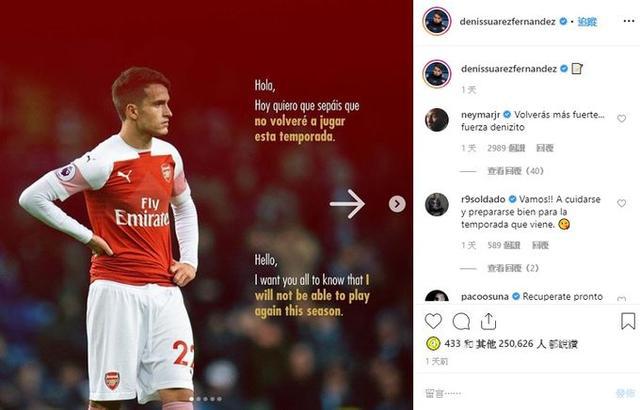Follow denissuarezfernandez via the header link
Viewport: 640px width, 410px height.
point(585,21)
